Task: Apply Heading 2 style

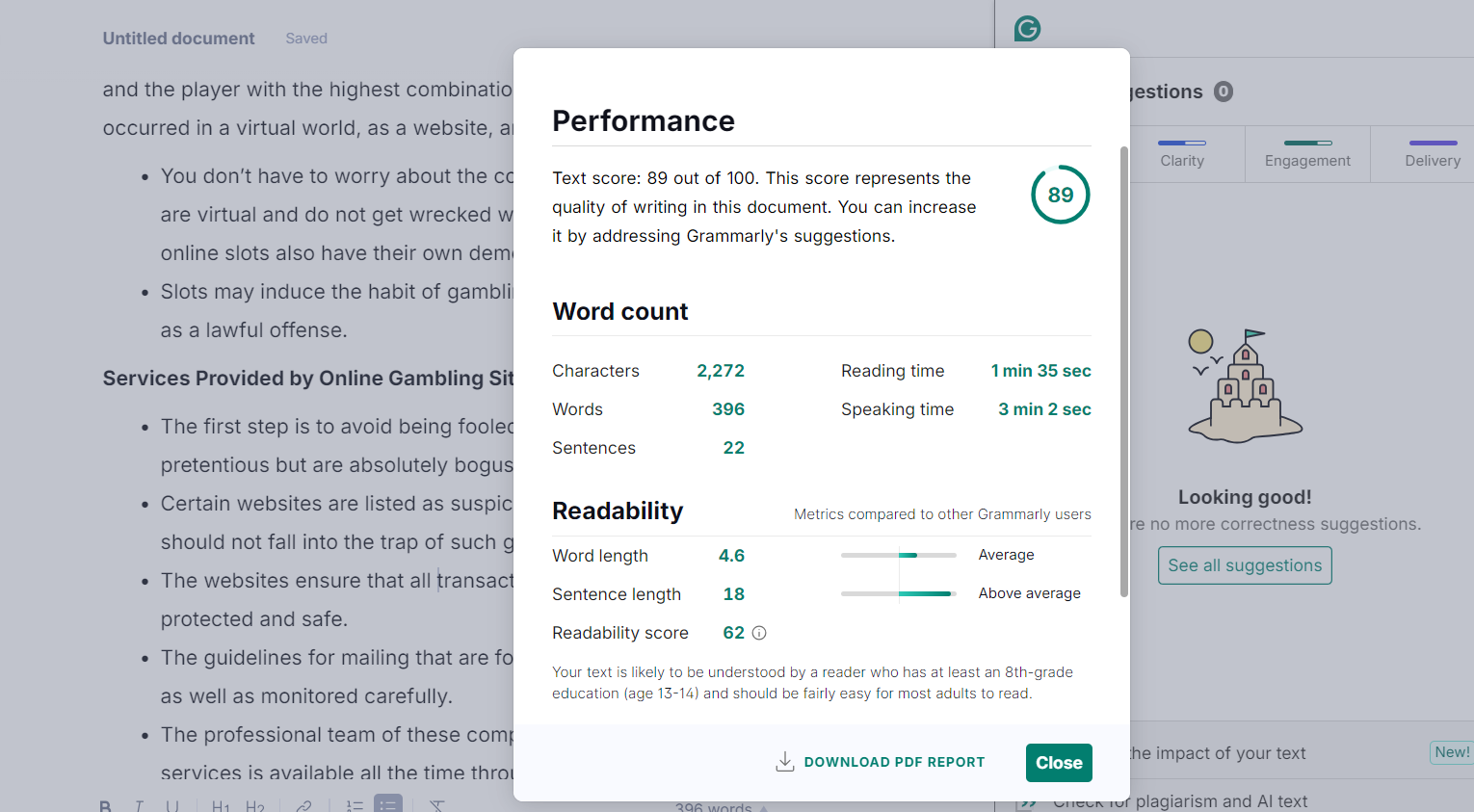Action: tap(254, 806)
